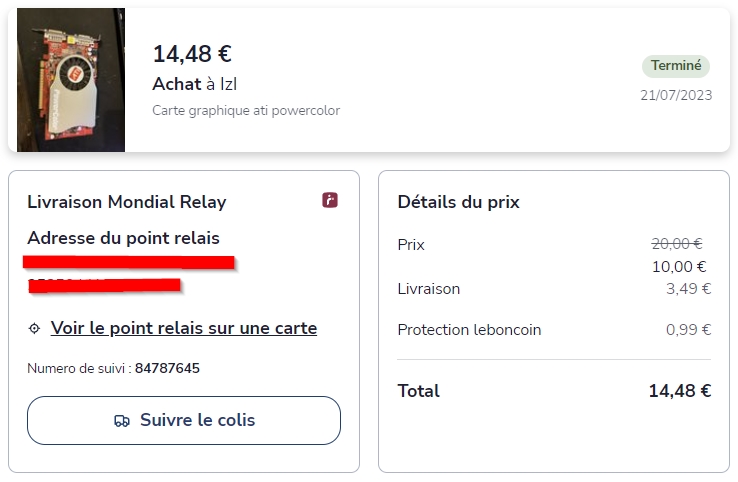The image size is (738, 482).
Task: Click the "Adresse du point relais" label
Action: (x=123, y=238)
